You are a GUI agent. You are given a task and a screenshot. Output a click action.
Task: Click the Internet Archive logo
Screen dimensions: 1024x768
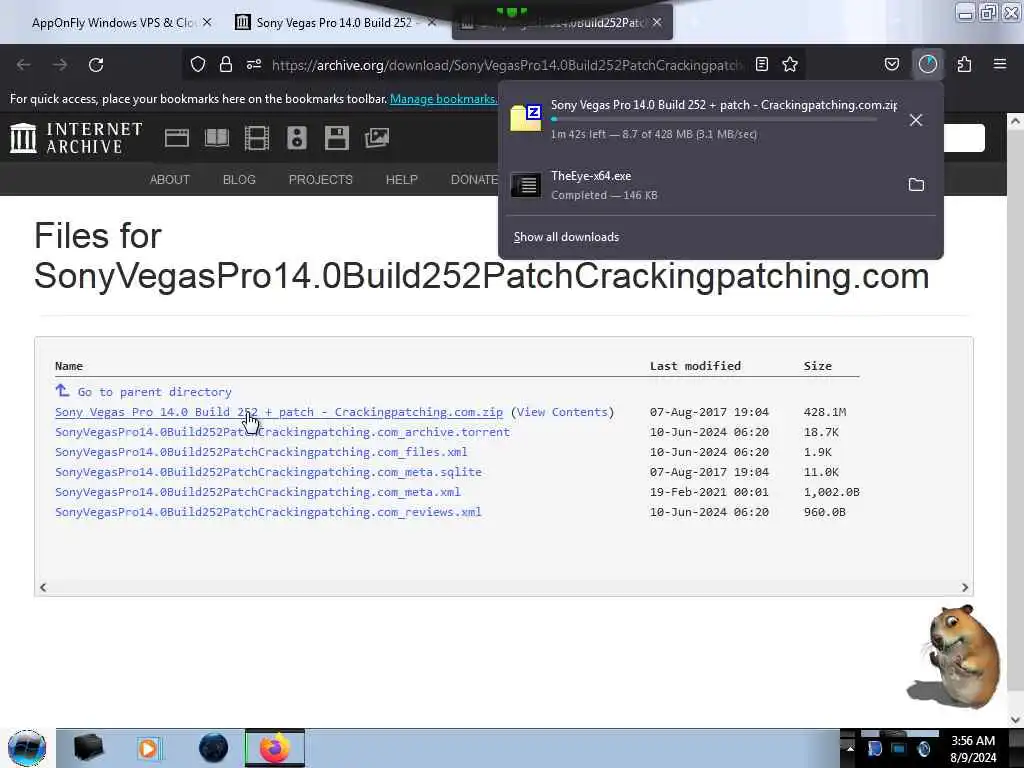coord(76,138)
